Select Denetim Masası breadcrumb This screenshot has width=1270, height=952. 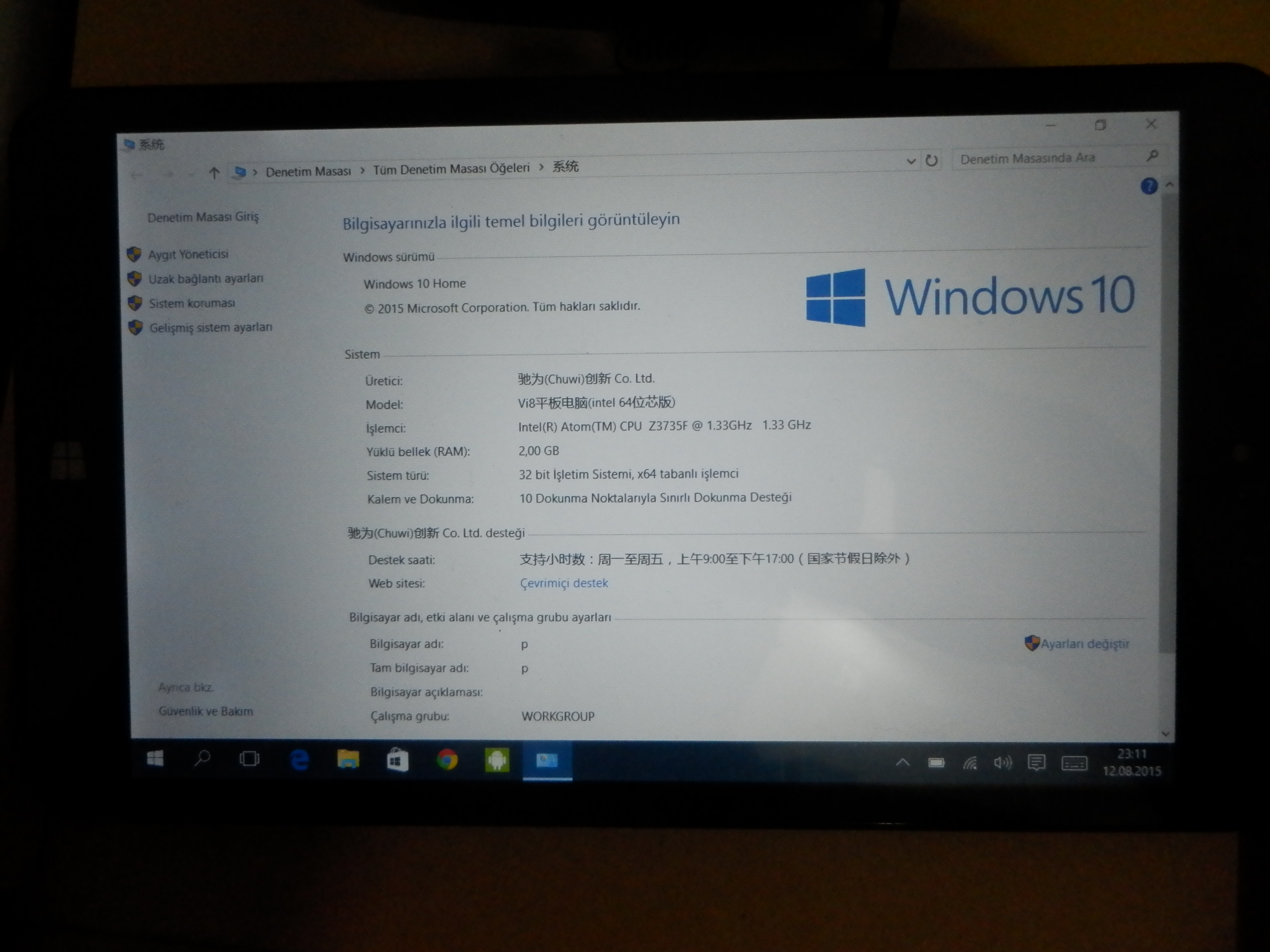(308, 171)
